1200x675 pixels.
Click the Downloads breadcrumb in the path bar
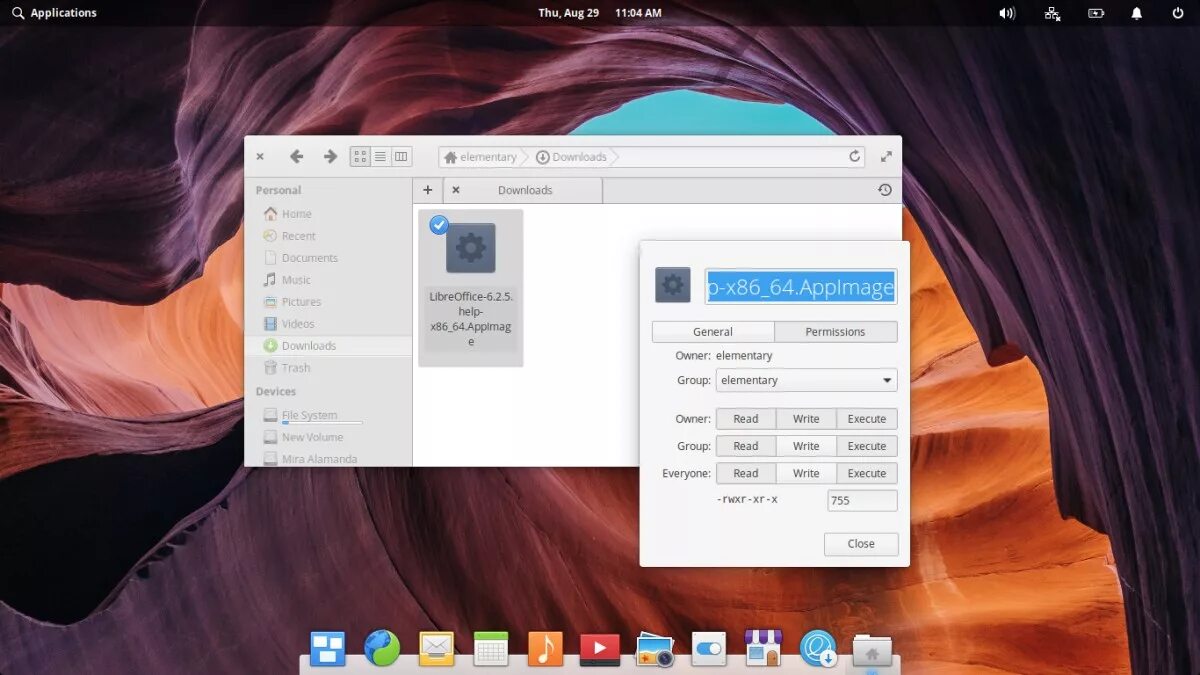571,157
